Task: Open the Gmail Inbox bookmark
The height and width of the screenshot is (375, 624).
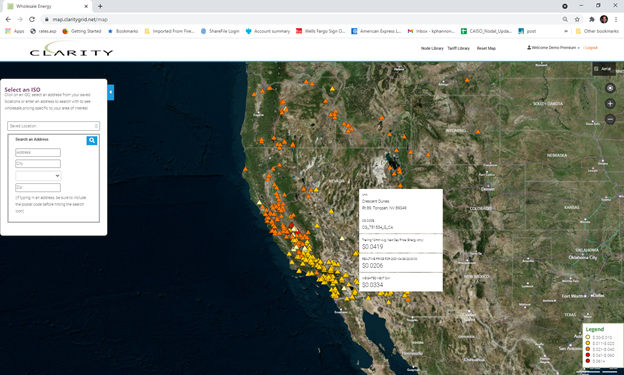Action: click(431, 31)
